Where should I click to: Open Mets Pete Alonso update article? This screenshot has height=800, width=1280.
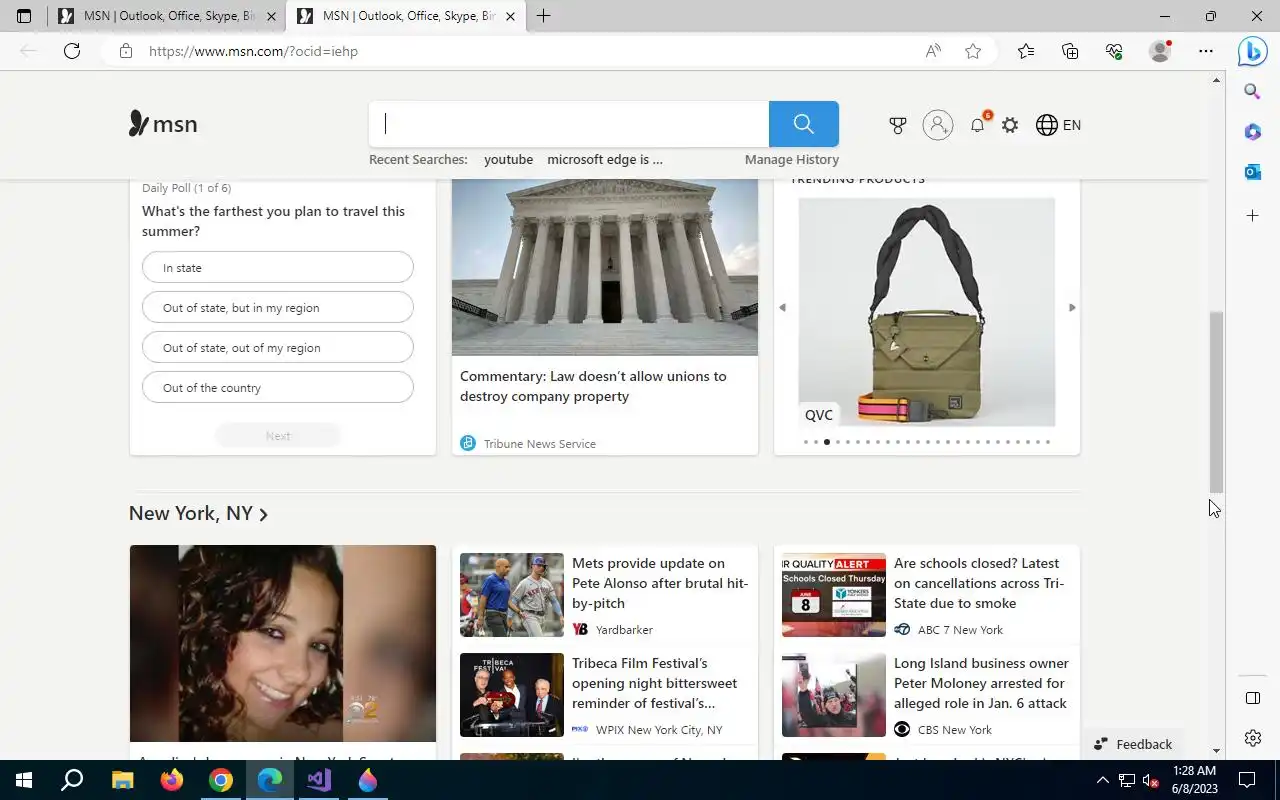coord(660,583)
